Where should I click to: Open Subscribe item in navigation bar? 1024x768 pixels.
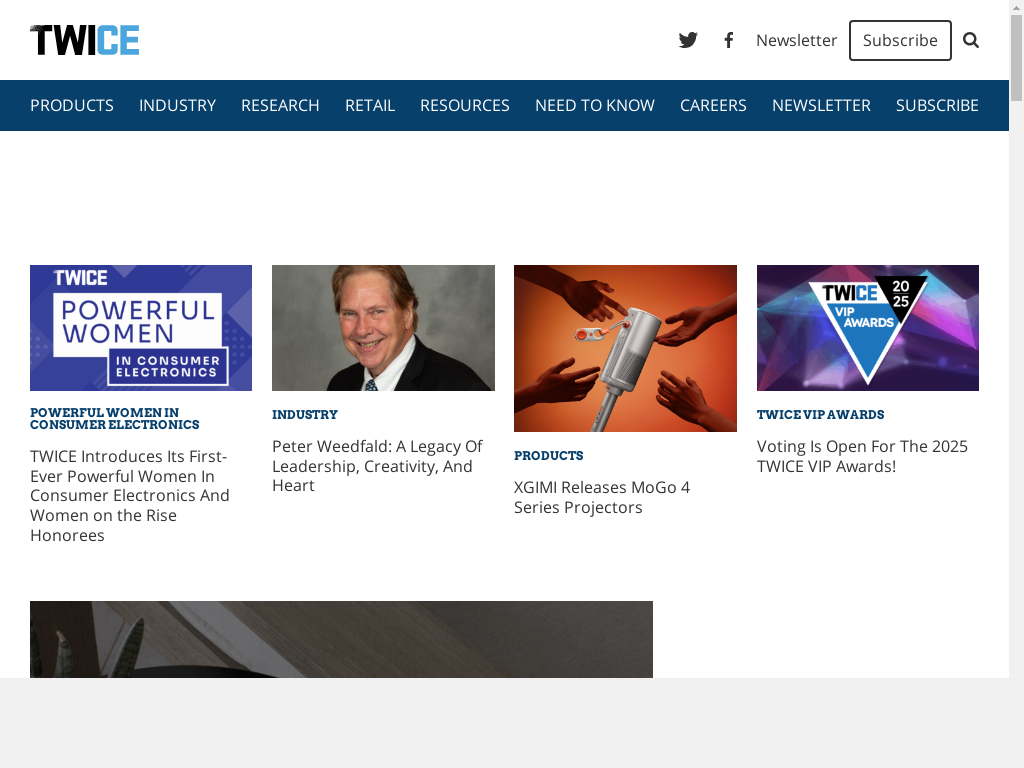(x=936, y=105)
